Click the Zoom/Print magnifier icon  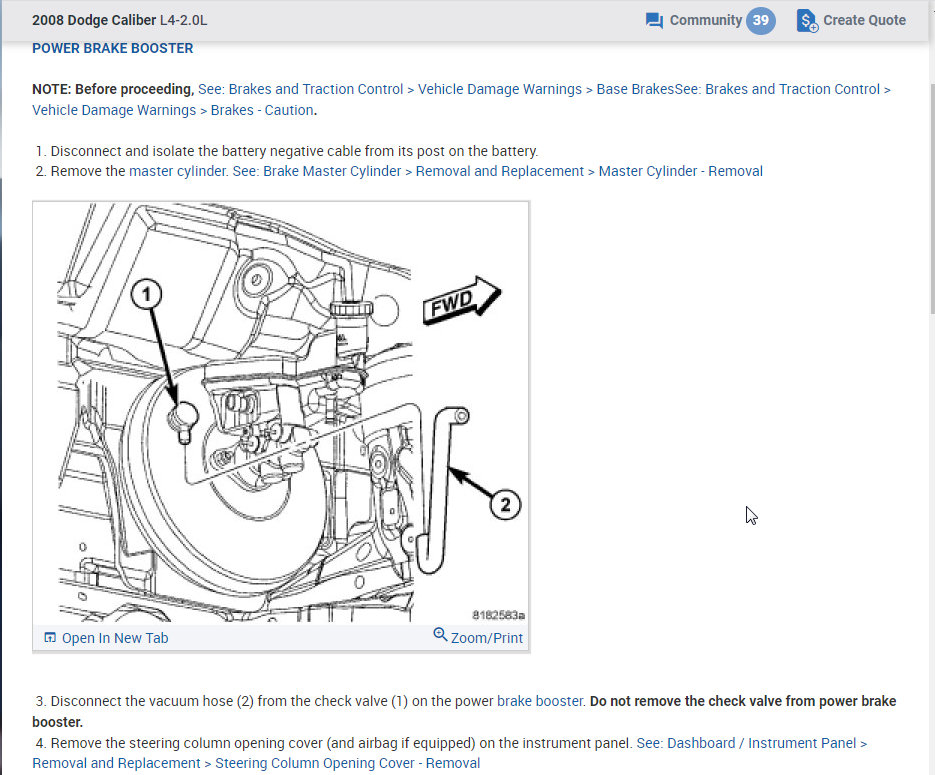pos(440,634)
